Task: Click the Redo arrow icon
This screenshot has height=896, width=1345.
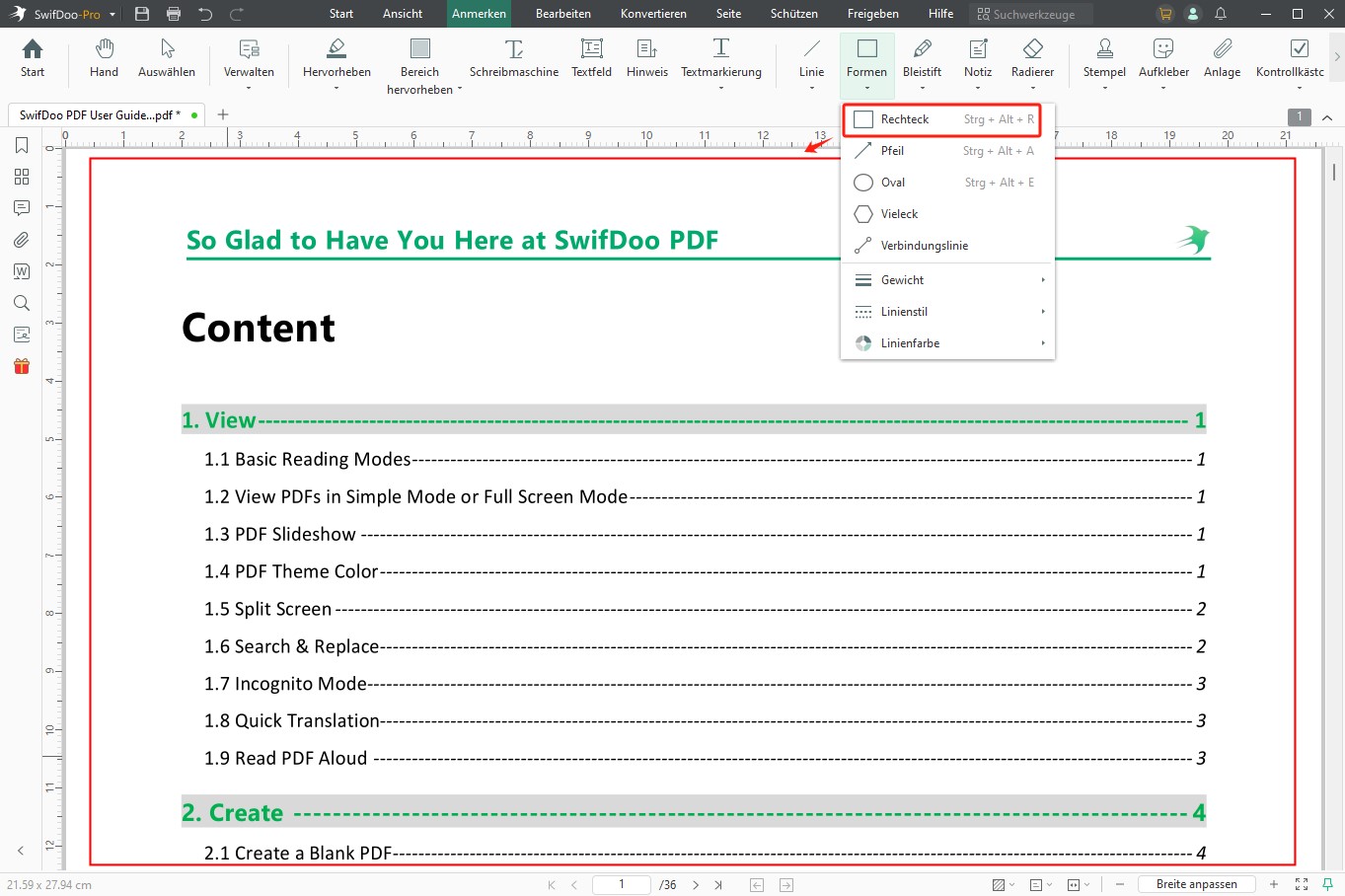Action: [x=237, y=14]
